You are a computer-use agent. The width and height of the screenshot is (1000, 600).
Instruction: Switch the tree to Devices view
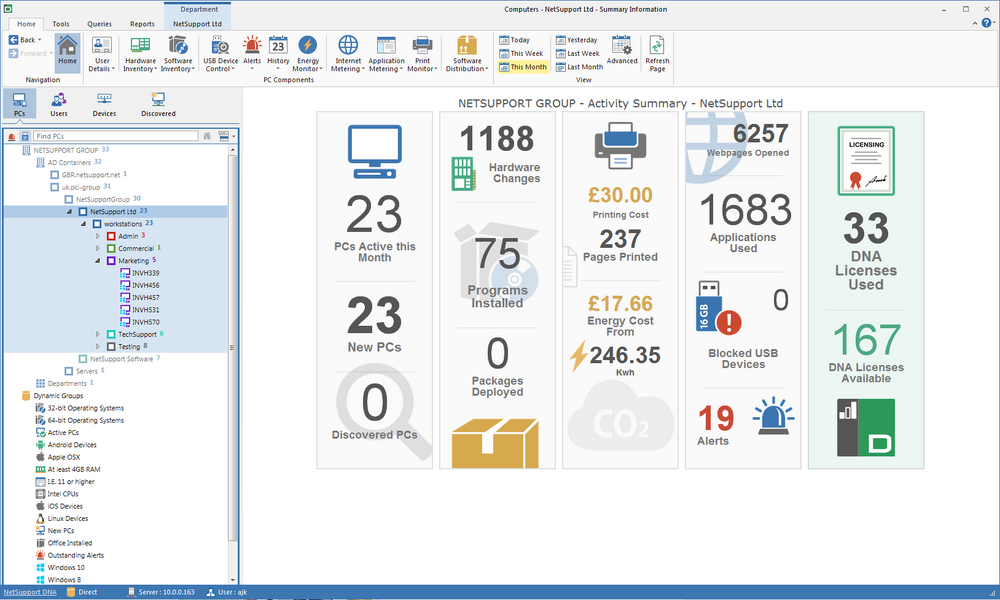(104, 105)
